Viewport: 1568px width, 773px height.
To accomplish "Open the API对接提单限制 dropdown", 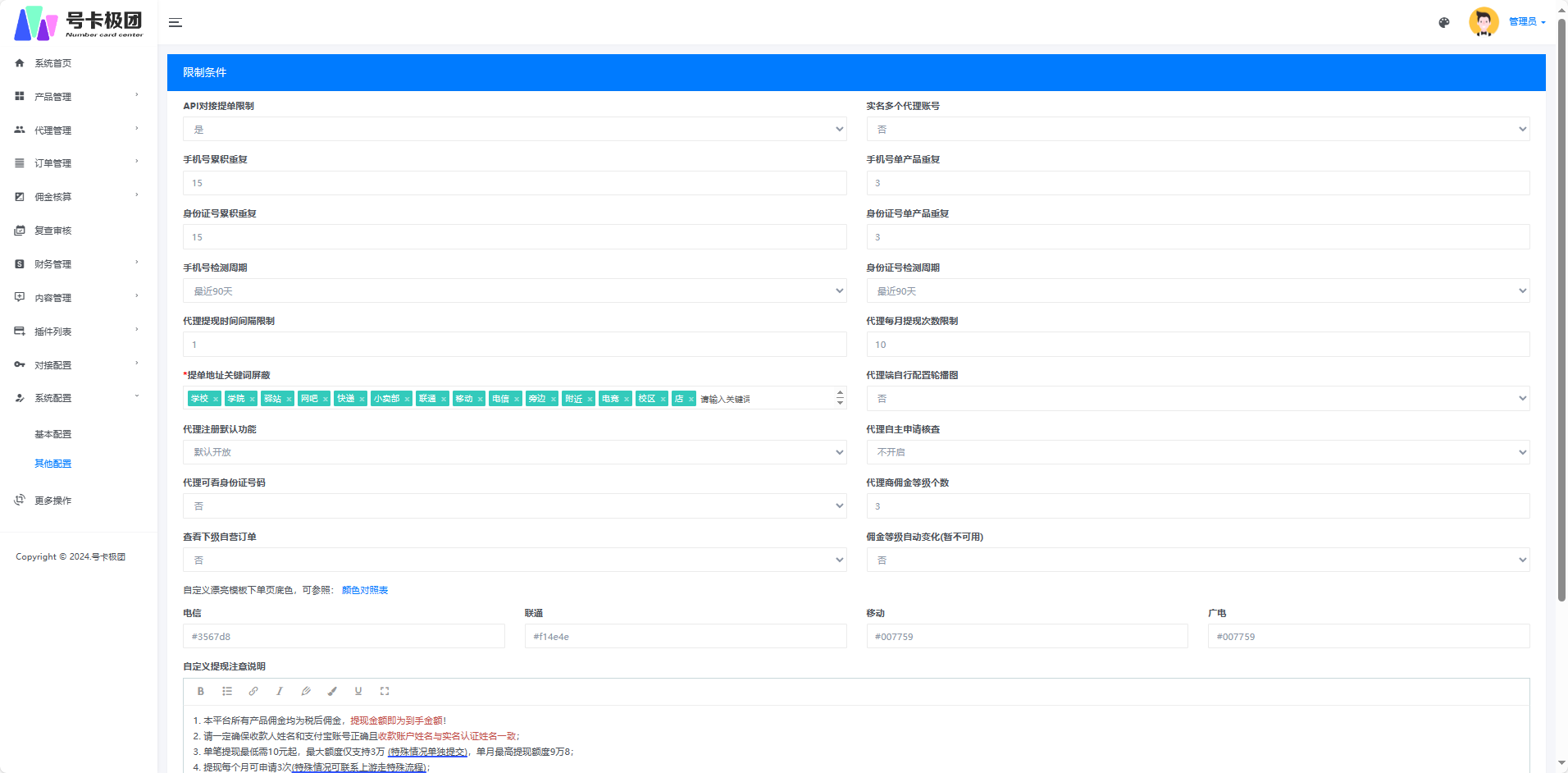I will point(514,129).
